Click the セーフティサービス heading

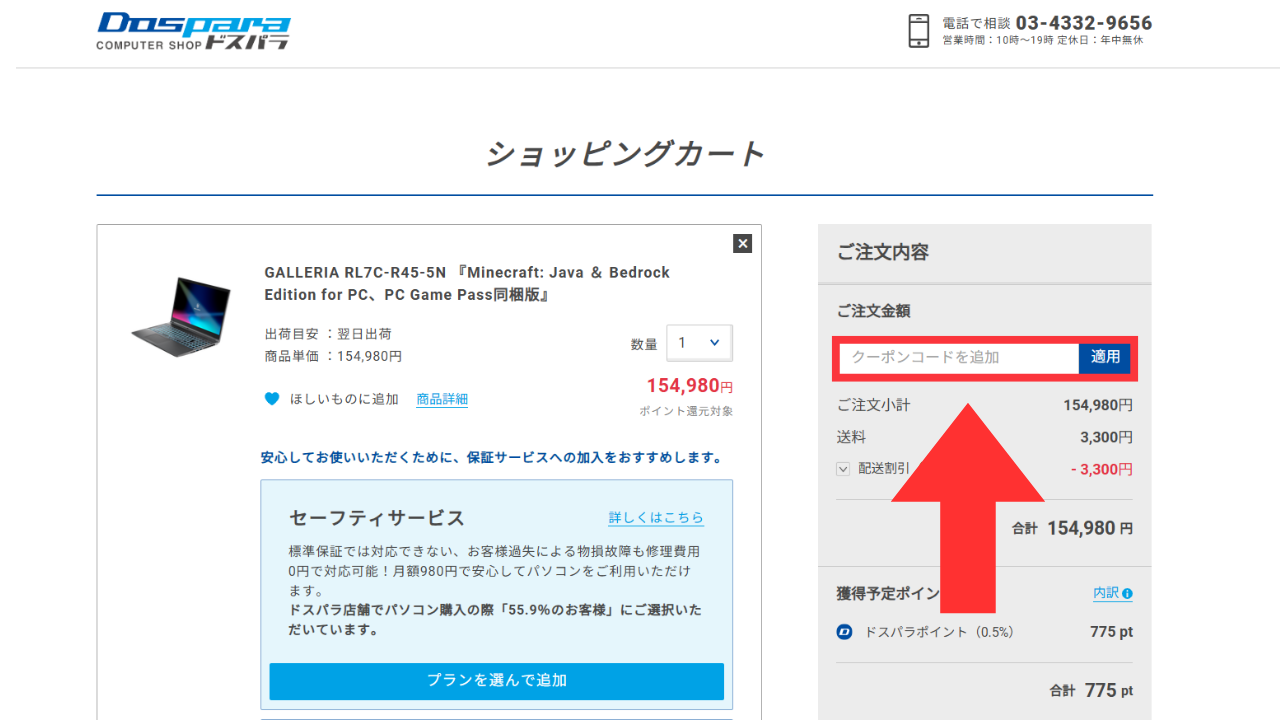[377, 518]
